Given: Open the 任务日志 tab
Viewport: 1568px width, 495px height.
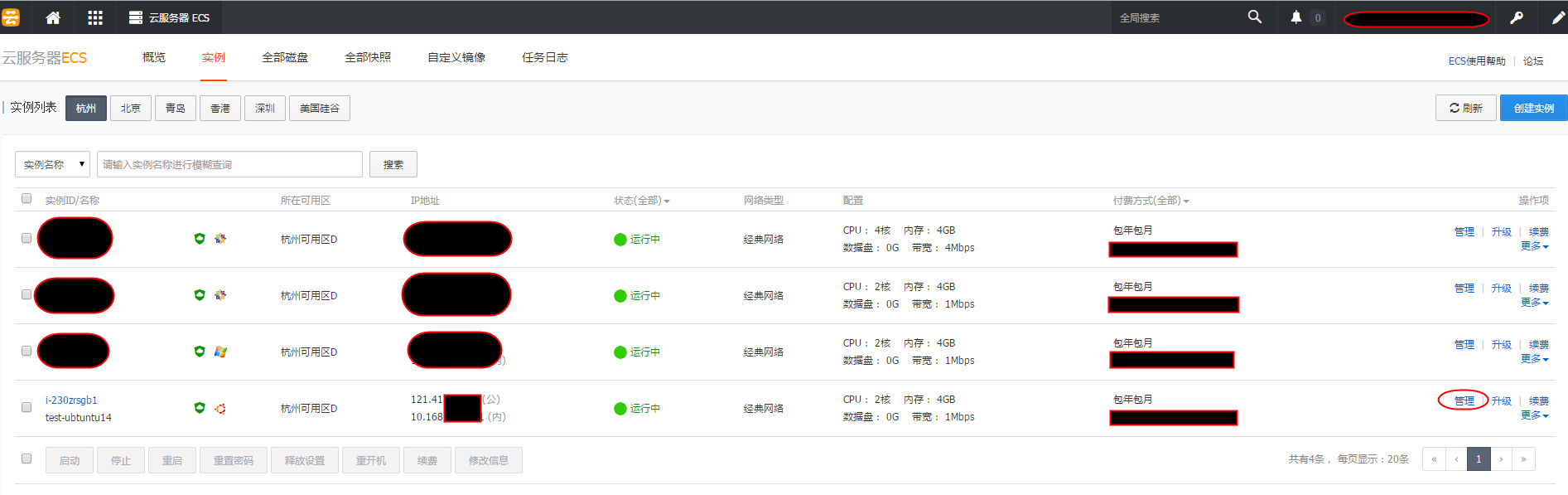Looking at the screenshot, I should [544, 57].
